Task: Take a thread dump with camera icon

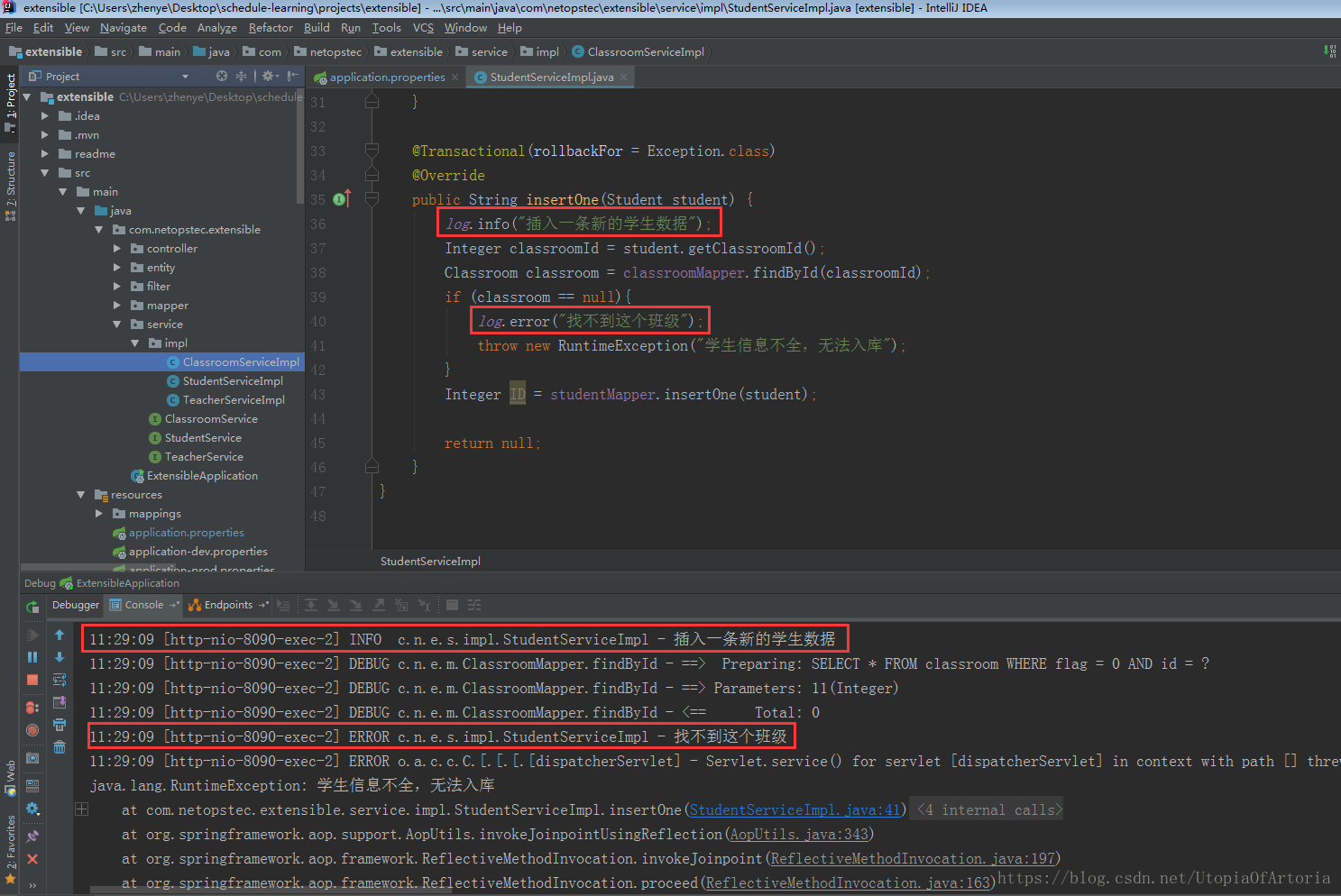Action: click(x=32, y=758)
